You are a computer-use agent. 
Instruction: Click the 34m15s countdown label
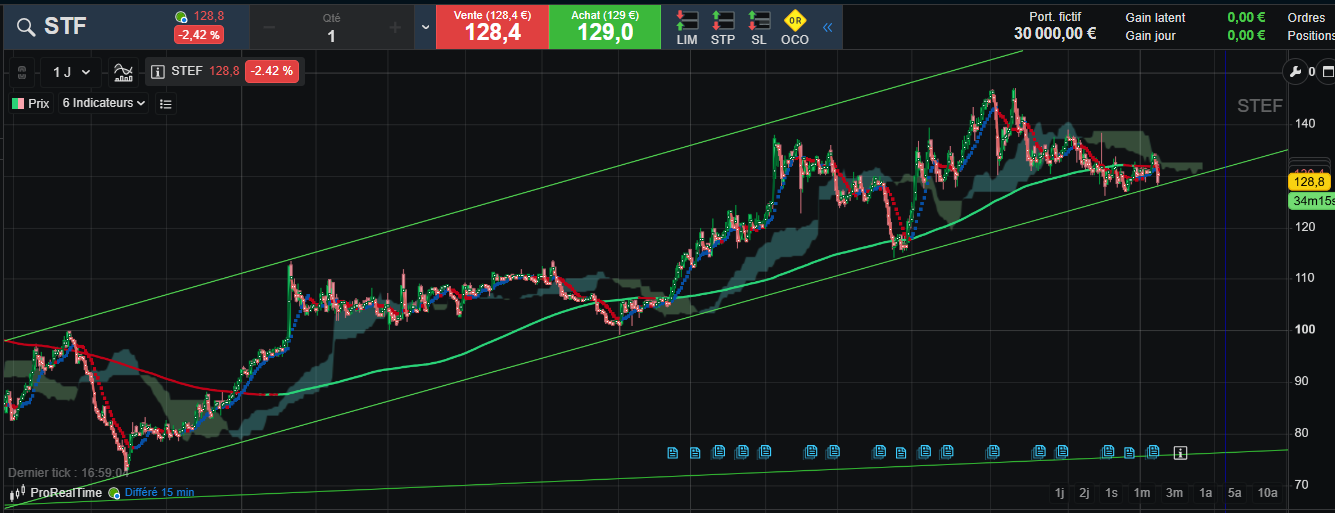click(1312, 201)
